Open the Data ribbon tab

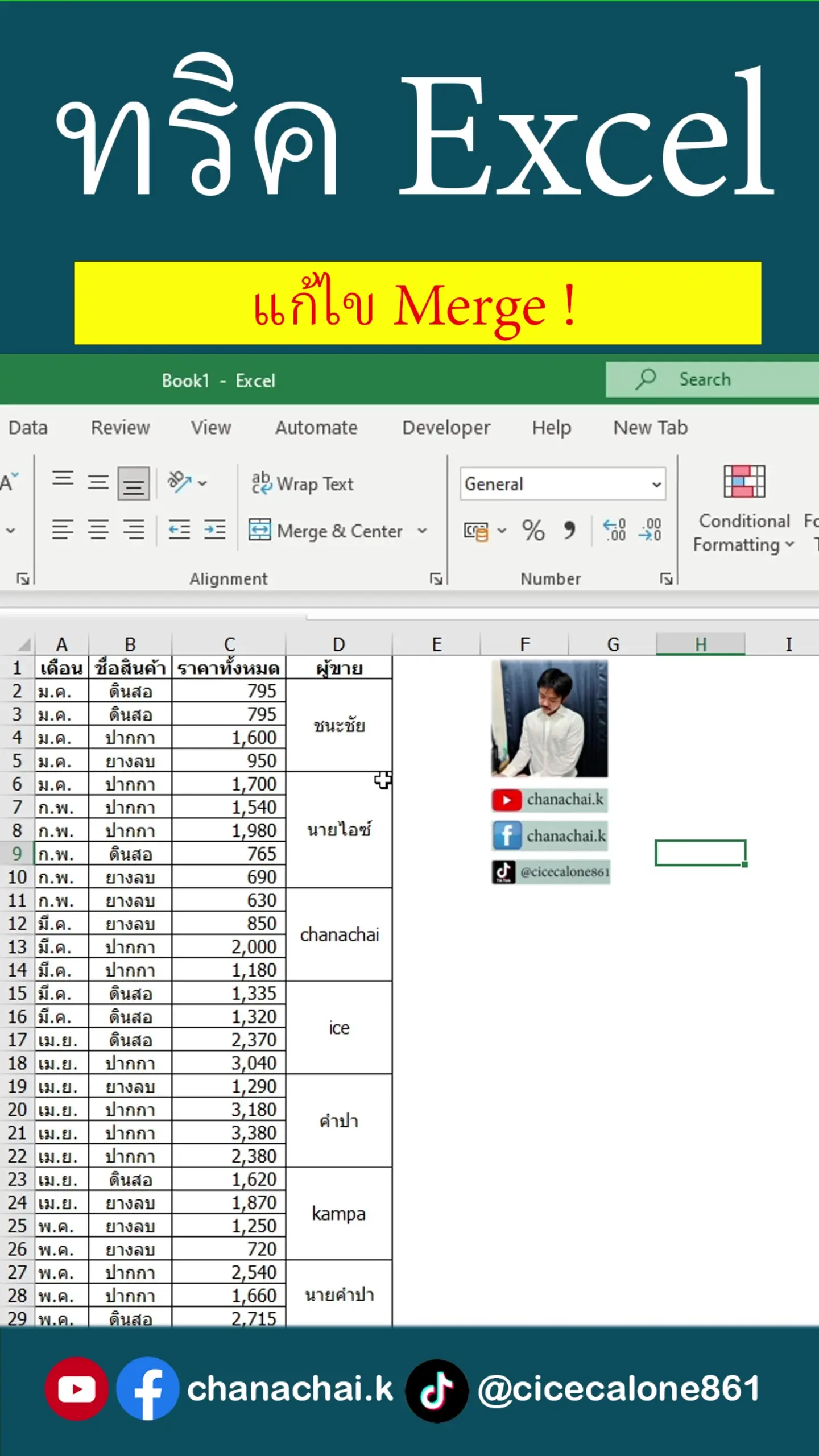pyautogui.click(x=28, y=428)
